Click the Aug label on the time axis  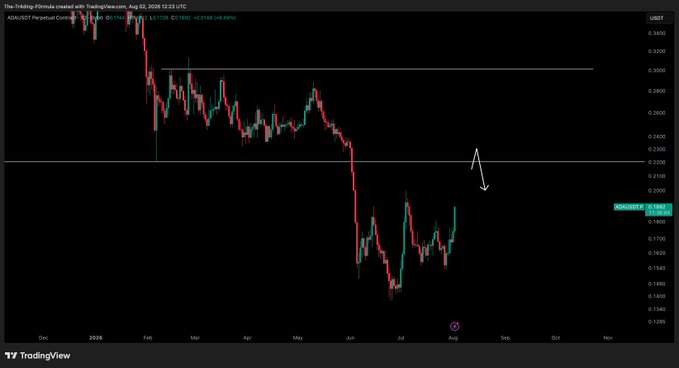(x=453, y=338)
